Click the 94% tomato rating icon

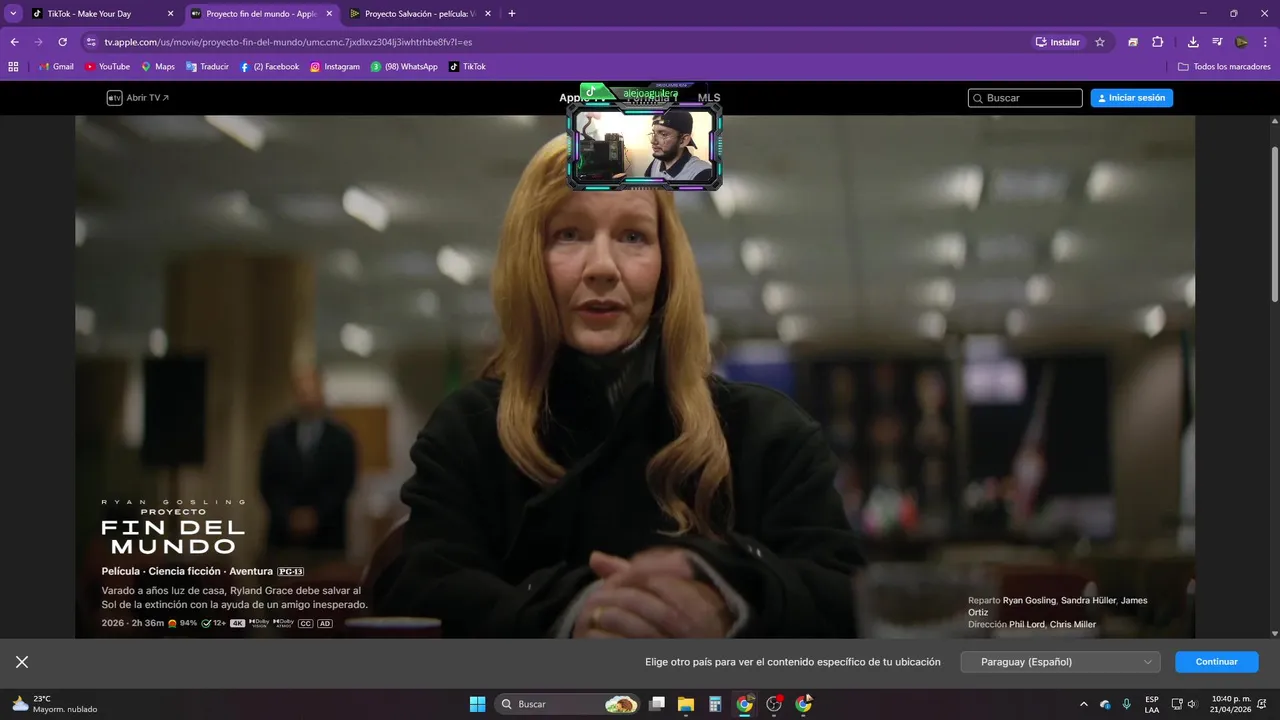[172, 623]
